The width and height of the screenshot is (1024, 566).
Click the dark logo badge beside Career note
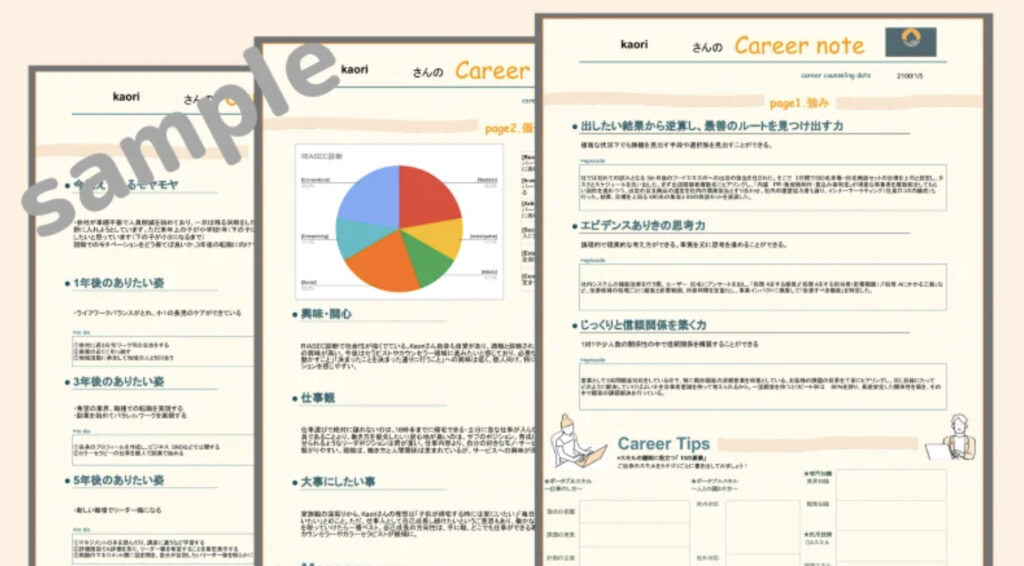(910, 42)
